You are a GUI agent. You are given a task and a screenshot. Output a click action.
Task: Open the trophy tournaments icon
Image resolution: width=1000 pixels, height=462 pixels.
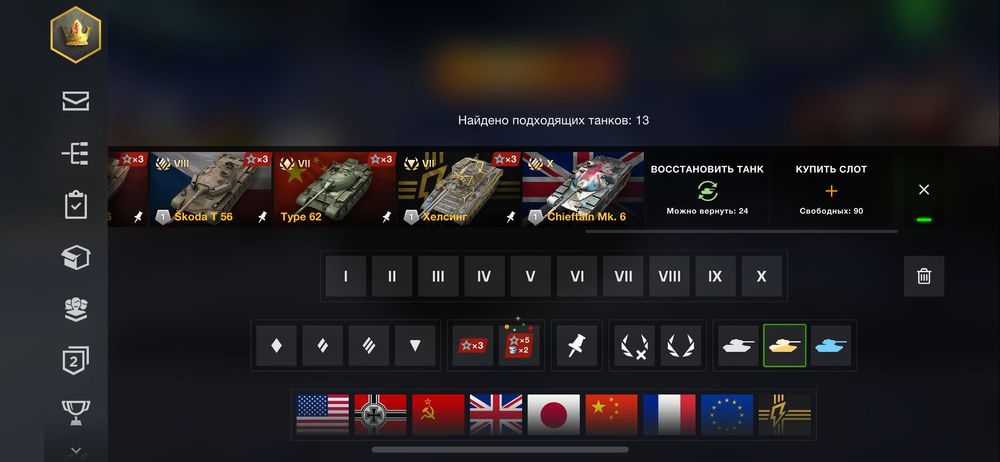[x=75, y=413]
